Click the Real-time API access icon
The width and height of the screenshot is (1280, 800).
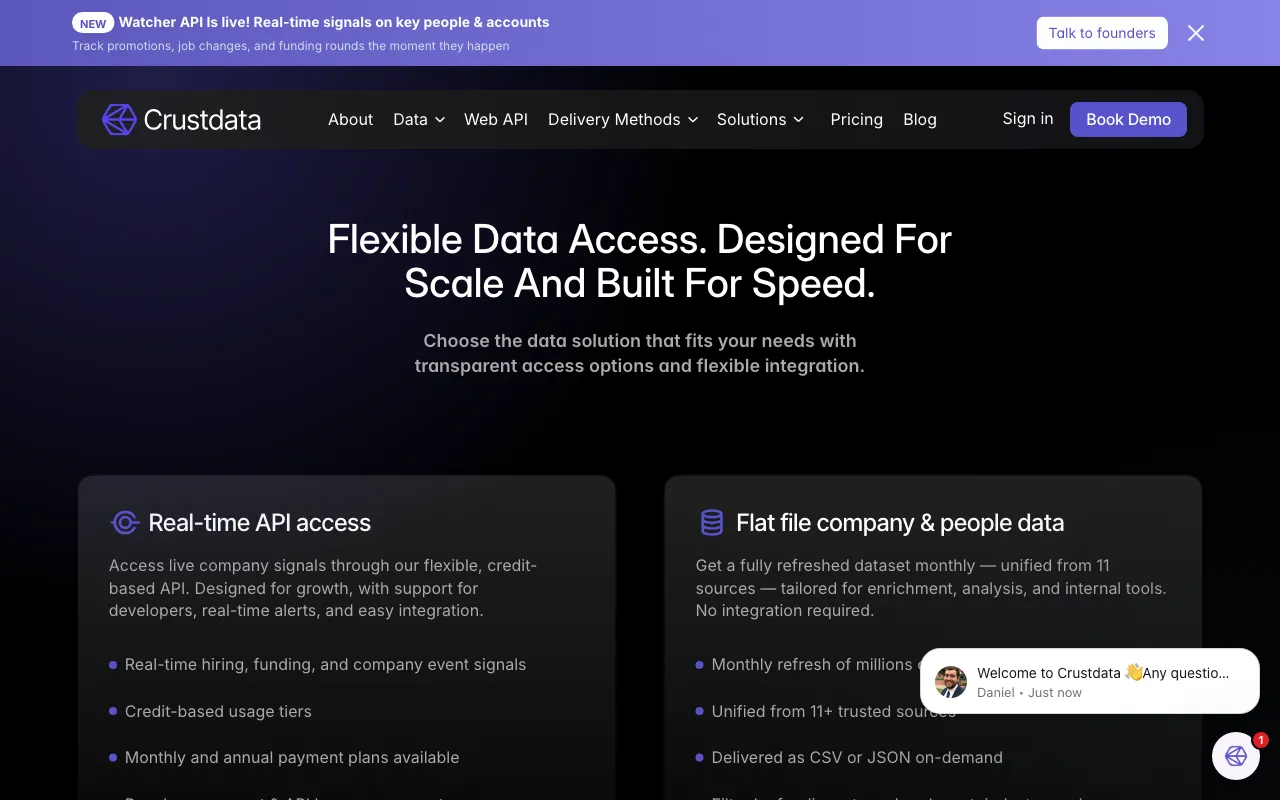pyautogui.click(x=125, y=522)
